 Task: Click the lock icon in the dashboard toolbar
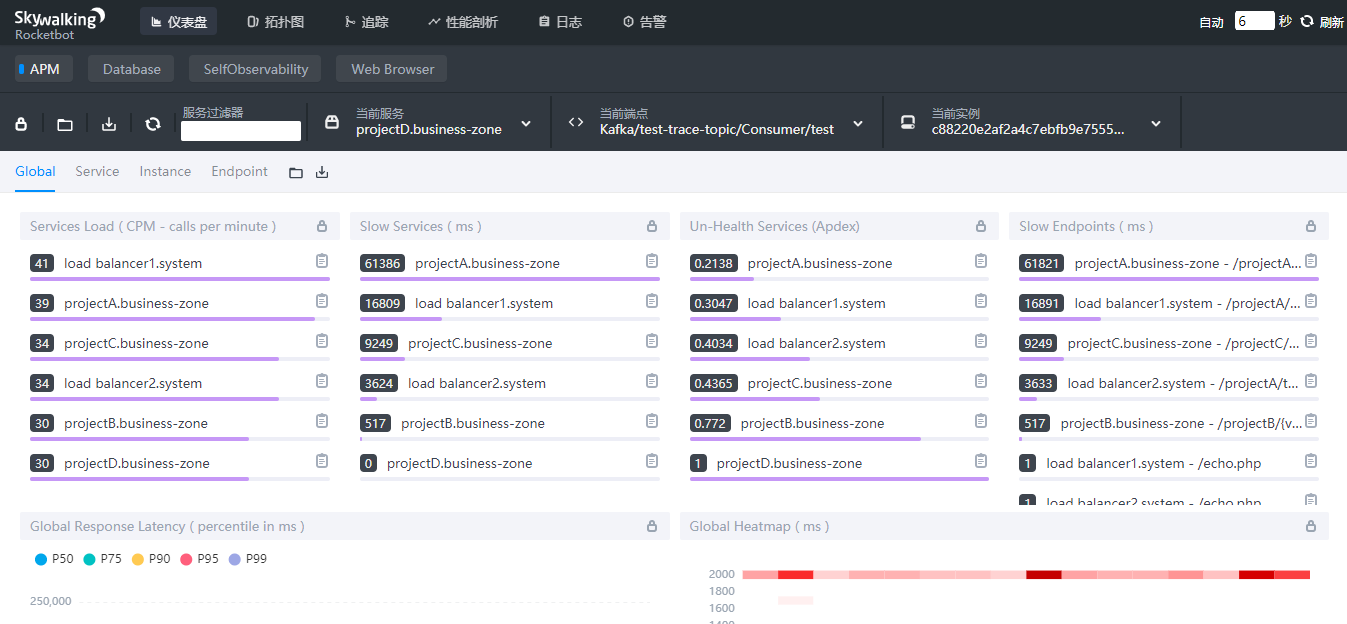[x=21, y=124]
